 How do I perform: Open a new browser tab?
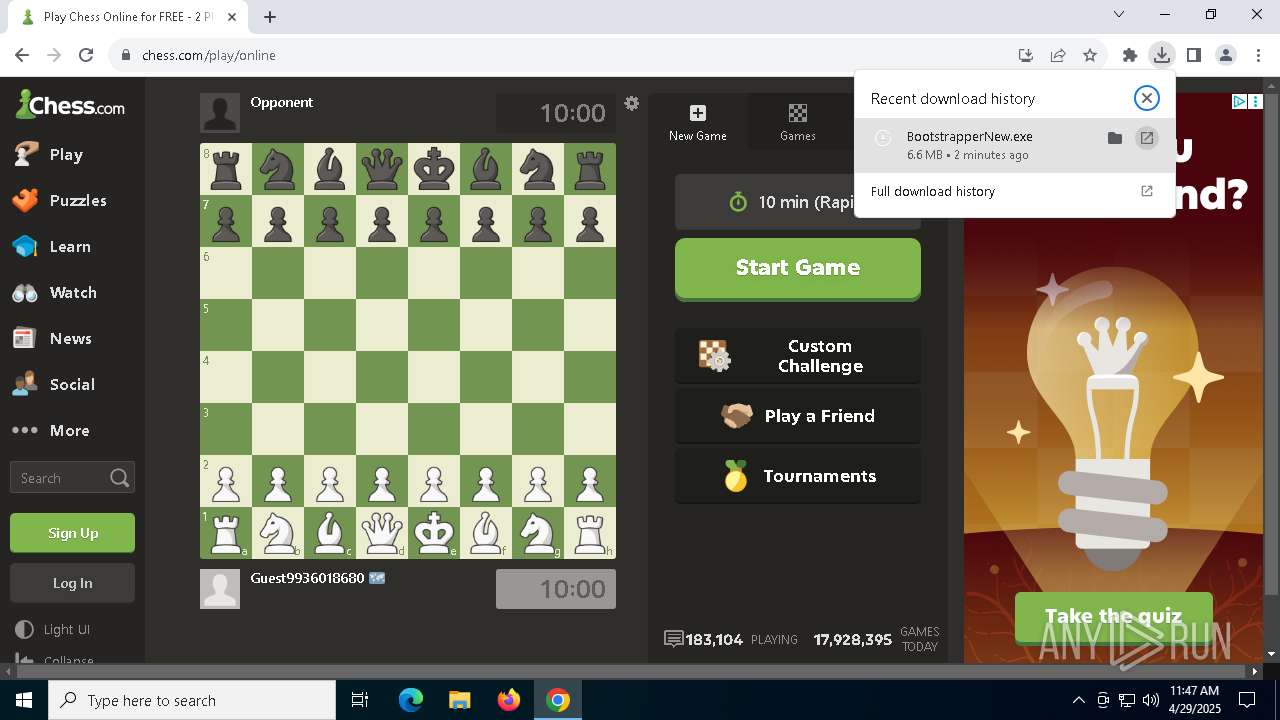[x=270, y=16]
